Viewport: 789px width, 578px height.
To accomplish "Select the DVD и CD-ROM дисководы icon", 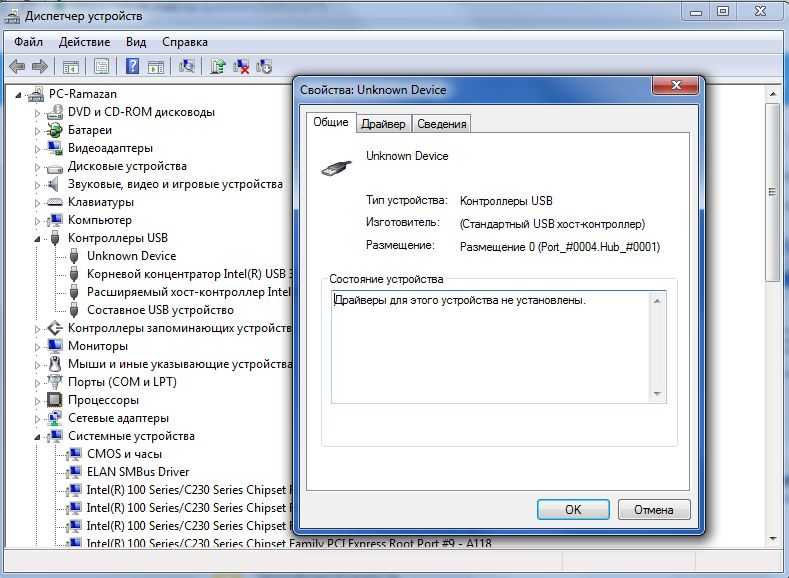I will coord(54,112).
